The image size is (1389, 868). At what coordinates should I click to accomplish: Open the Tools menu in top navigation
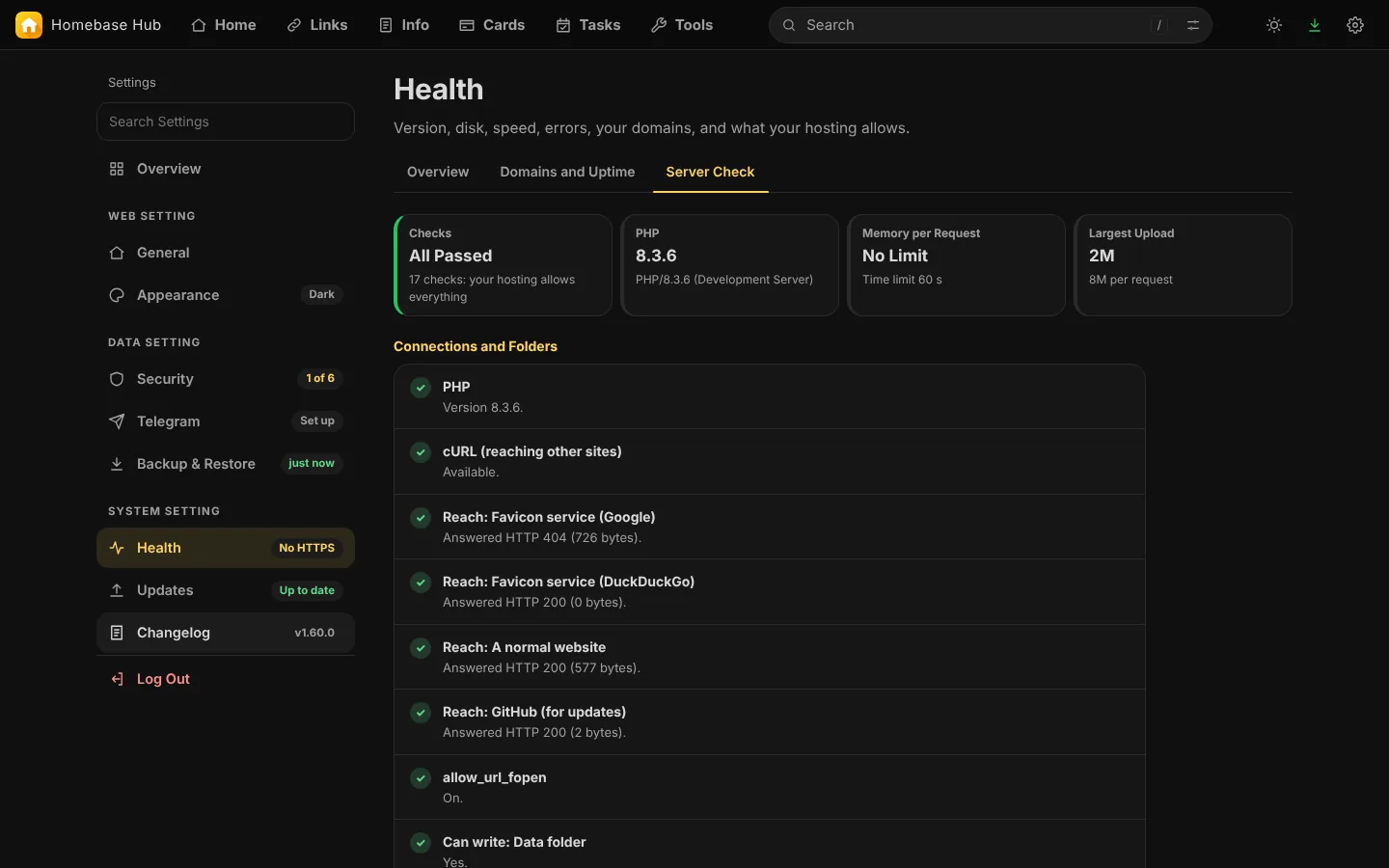coord(682,25)
